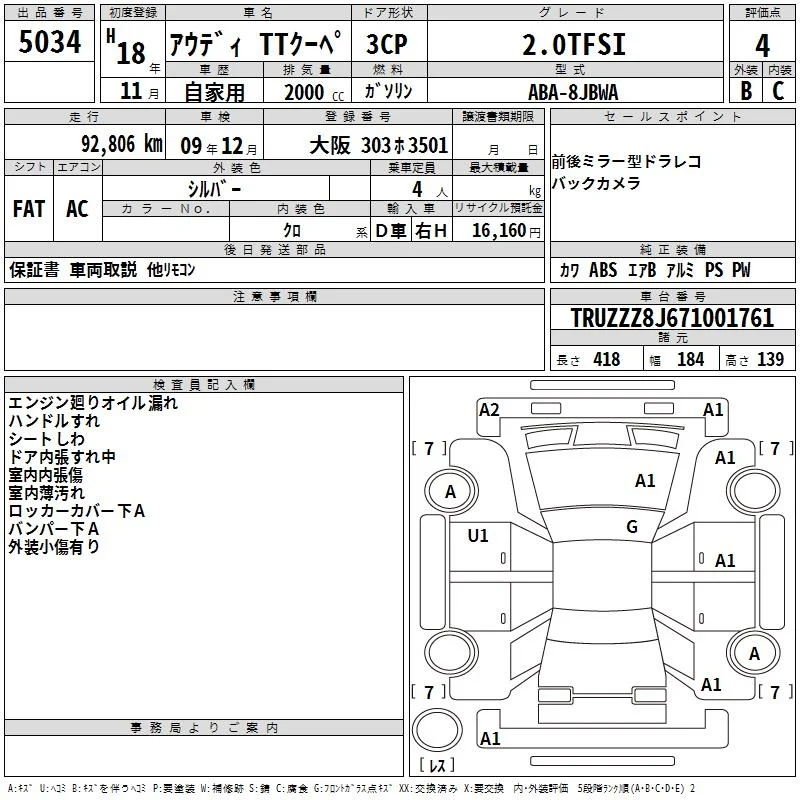Image resolution: width=800 pixels, height=800 pixels.
Task: Select the registration number 大阪 303 ホ 3501
Action: coord(379,145)
